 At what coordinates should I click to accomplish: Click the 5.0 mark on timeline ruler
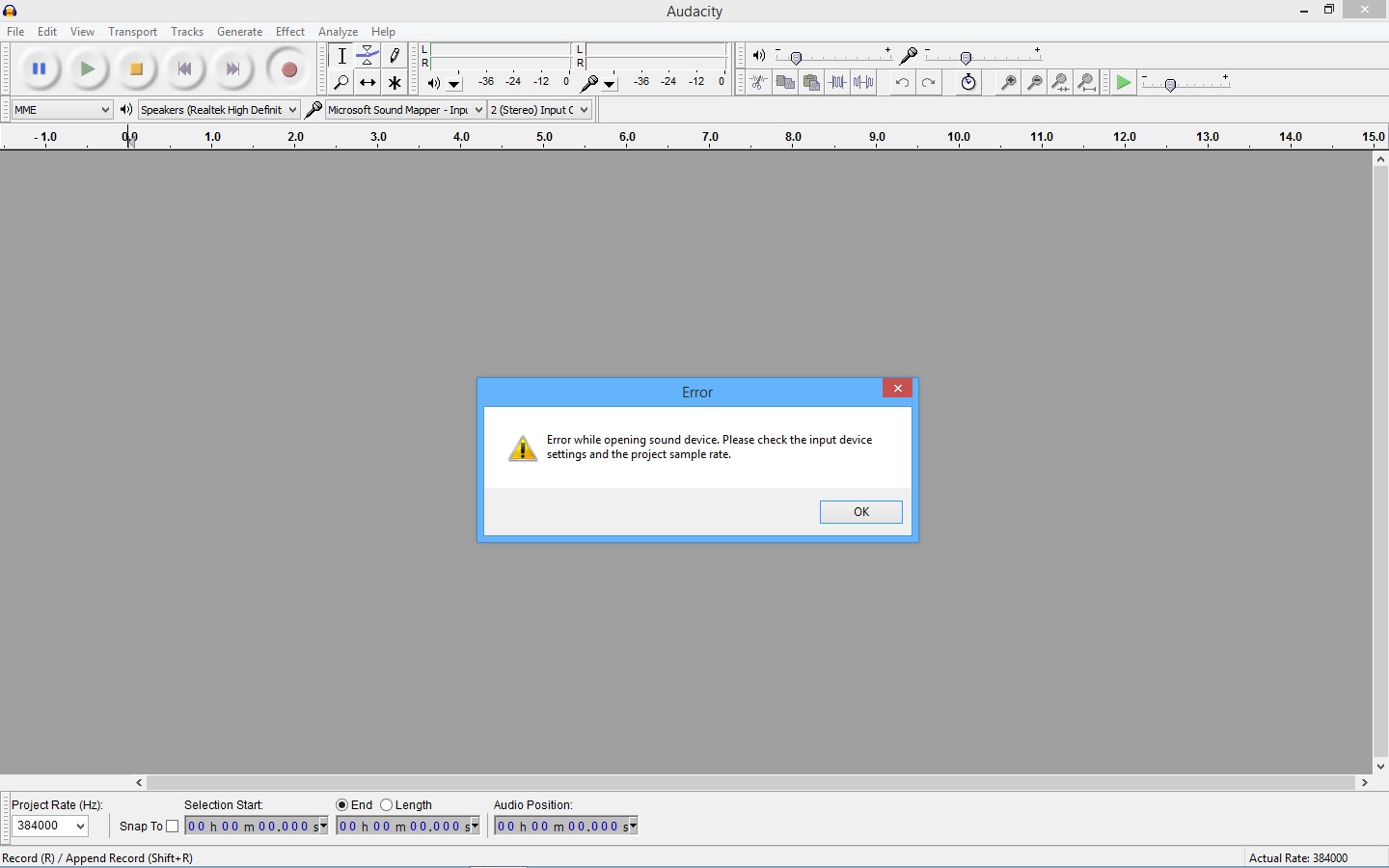(x=545, y=137)
